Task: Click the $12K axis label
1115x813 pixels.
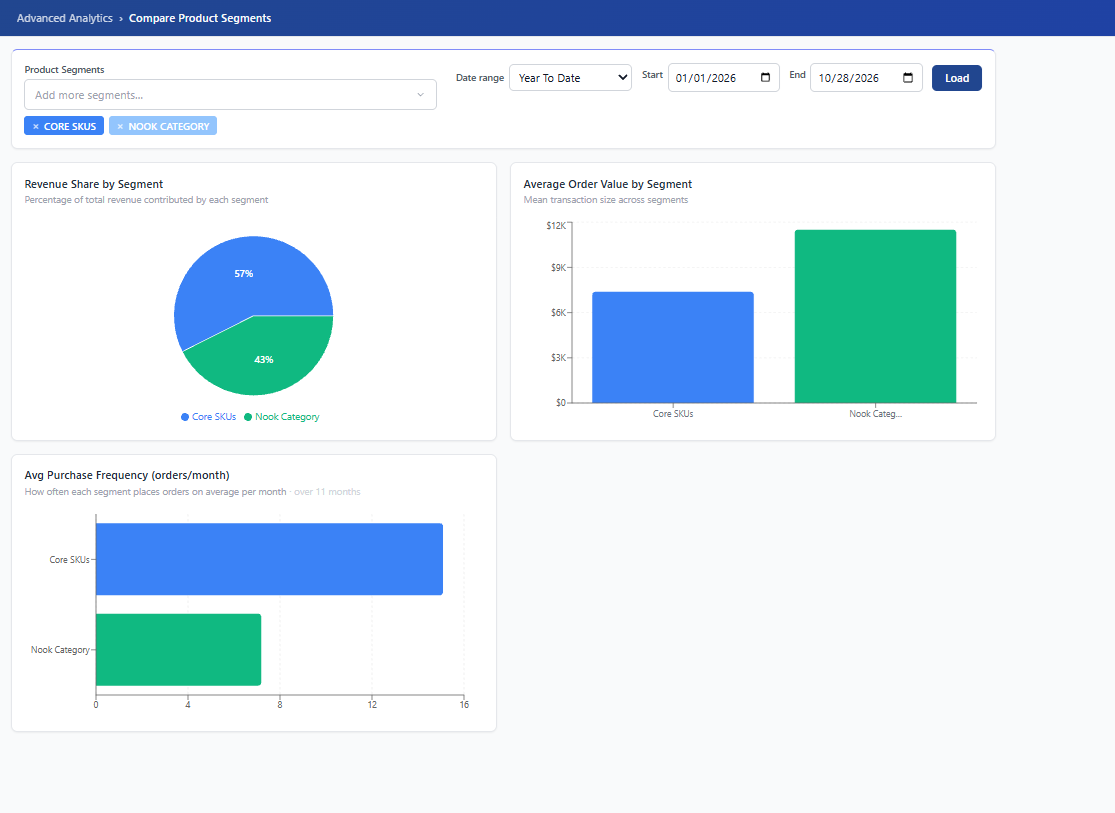Action: click(x=556, y=225)
